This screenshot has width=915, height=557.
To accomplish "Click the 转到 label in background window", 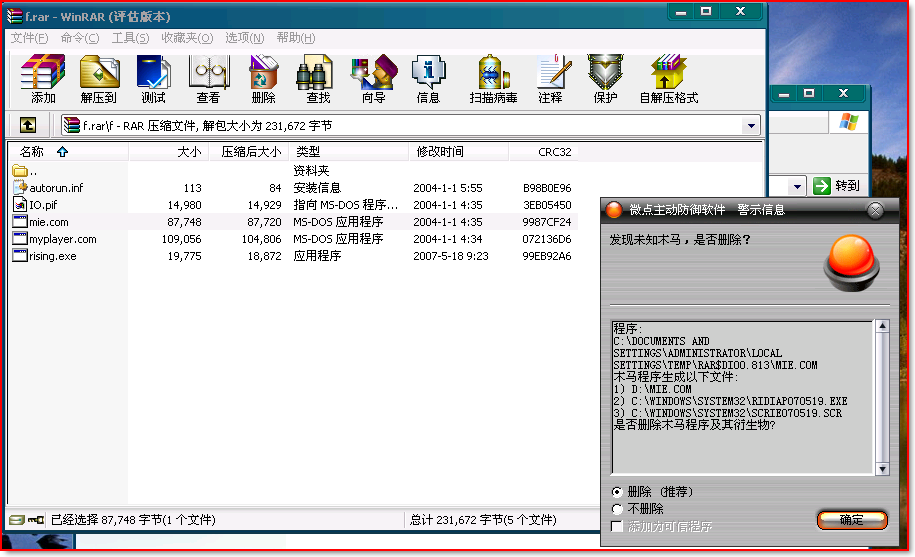I will pos(847,185).
